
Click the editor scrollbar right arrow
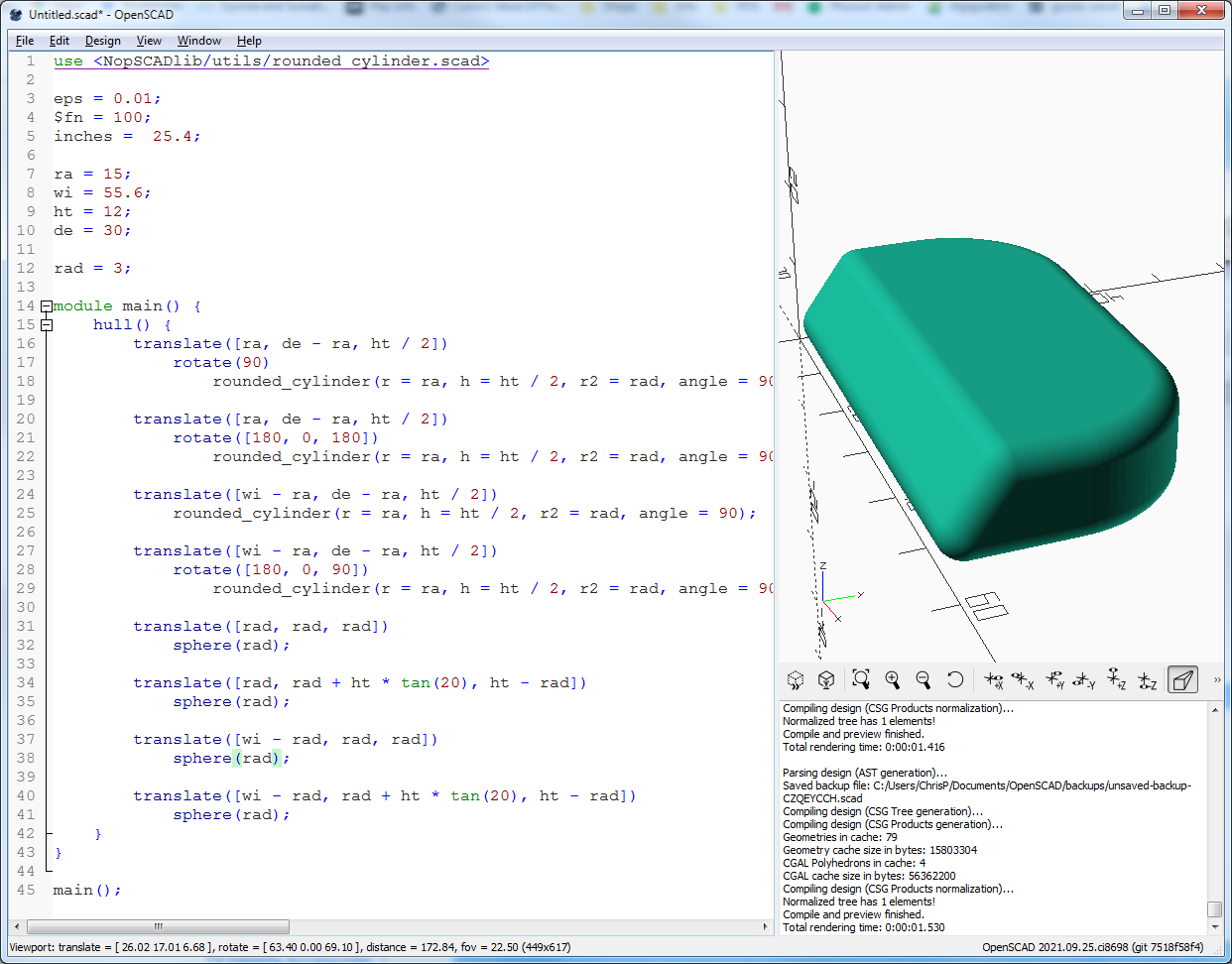pos(765,926)
